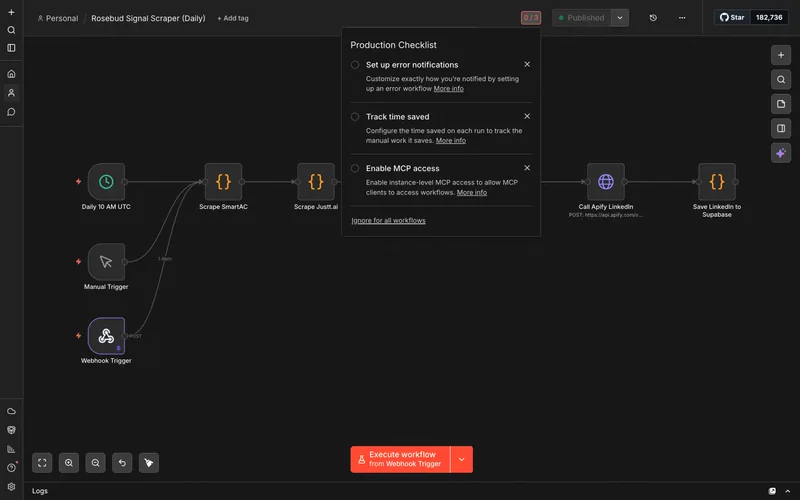This screenshot has width=800, height=500.
Task: Add a sticky note to canvas
Action: pyautogui.click(x=781, y=104)
